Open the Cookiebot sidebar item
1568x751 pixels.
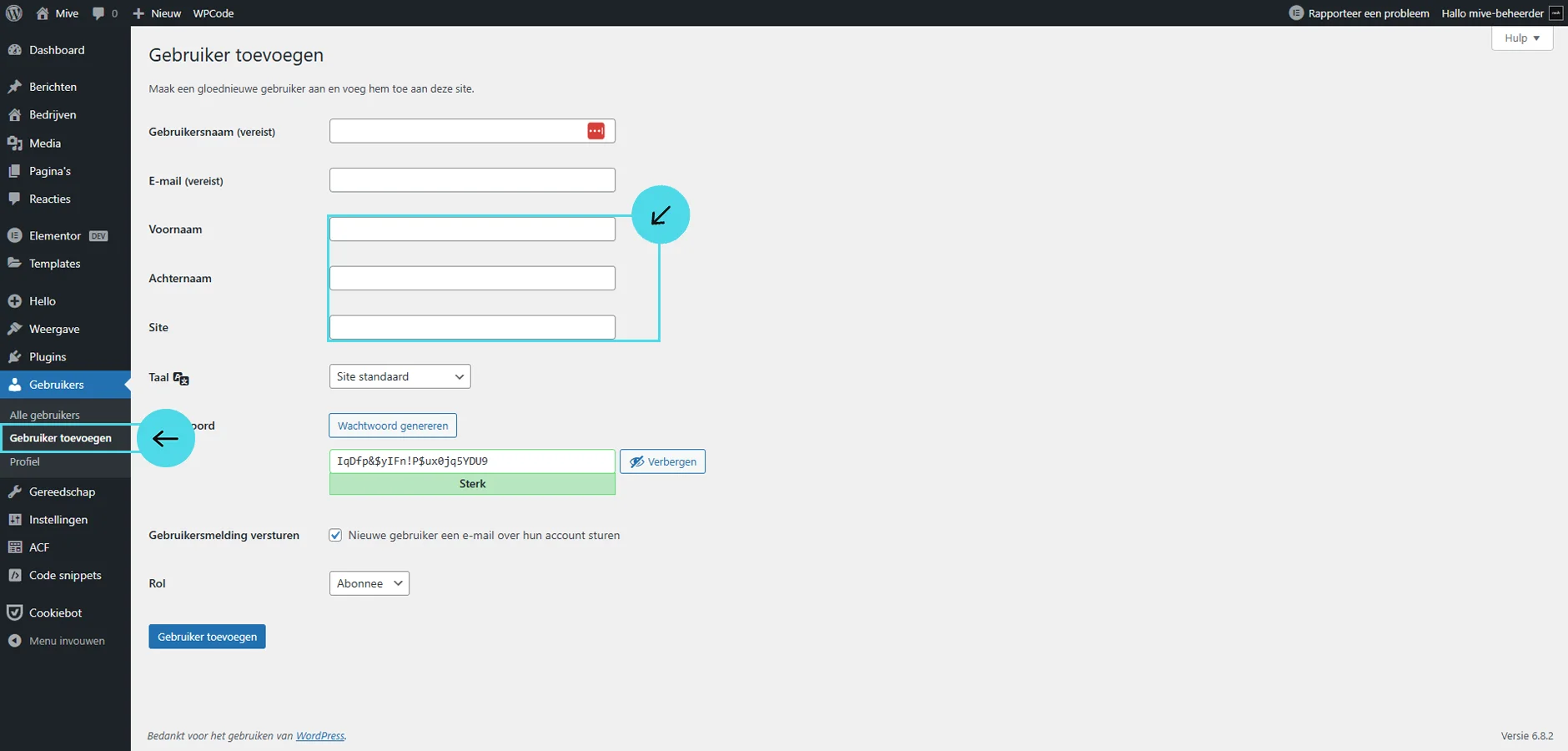point(55,613)
